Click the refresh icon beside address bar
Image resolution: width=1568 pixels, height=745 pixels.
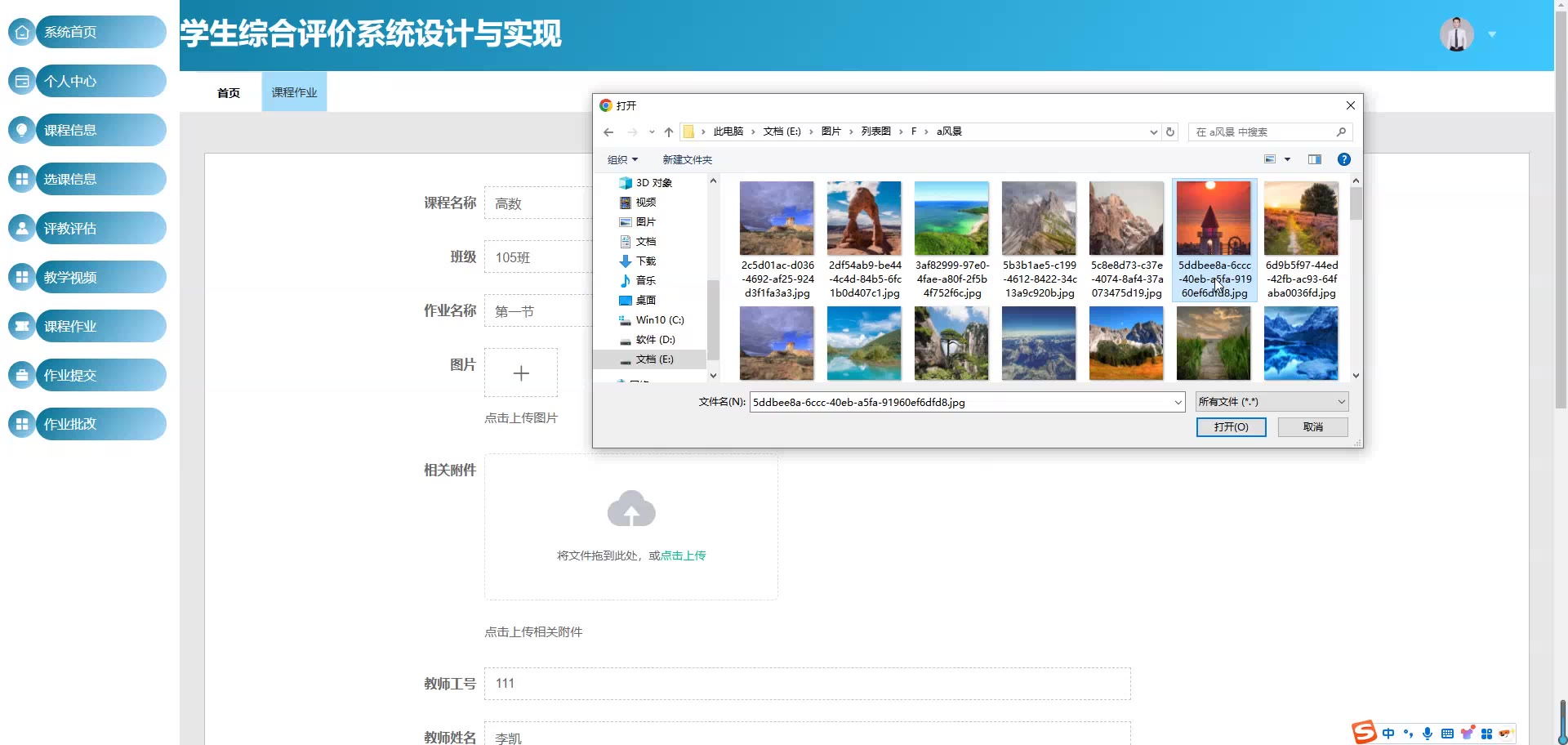tap(1170, 132)
